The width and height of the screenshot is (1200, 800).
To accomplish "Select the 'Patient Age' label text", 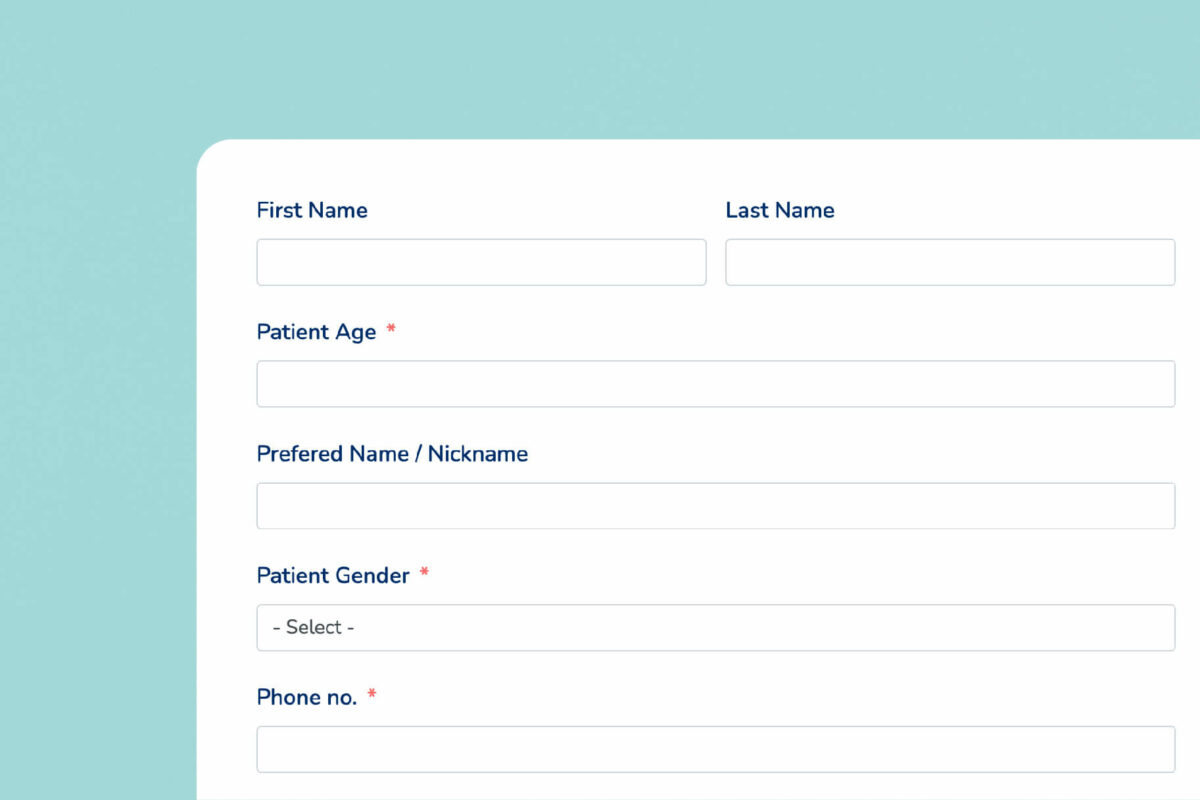I will tap(316, 332).
